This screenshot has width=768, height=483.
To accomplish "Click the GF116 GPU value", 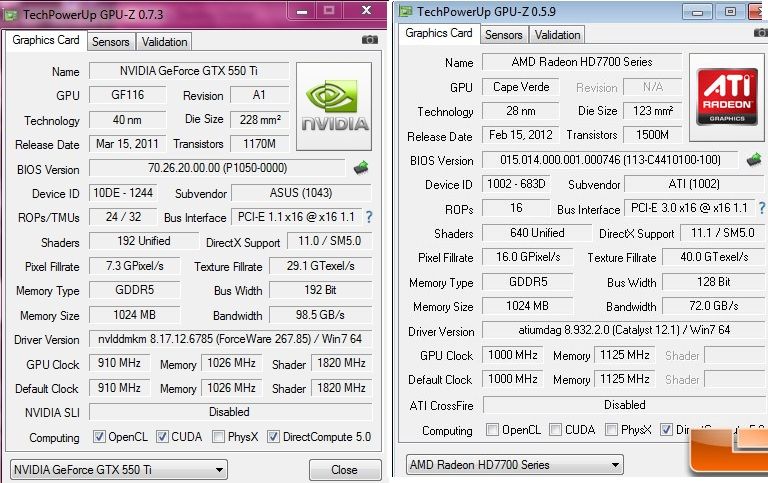I will point(127,95).
